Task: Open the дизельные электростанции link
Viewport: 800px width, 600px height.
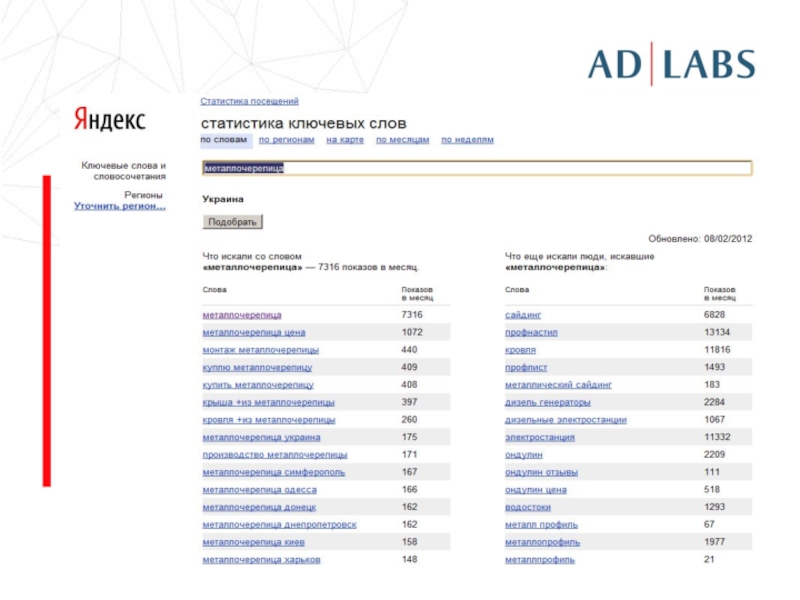Action: coord(566,419)
